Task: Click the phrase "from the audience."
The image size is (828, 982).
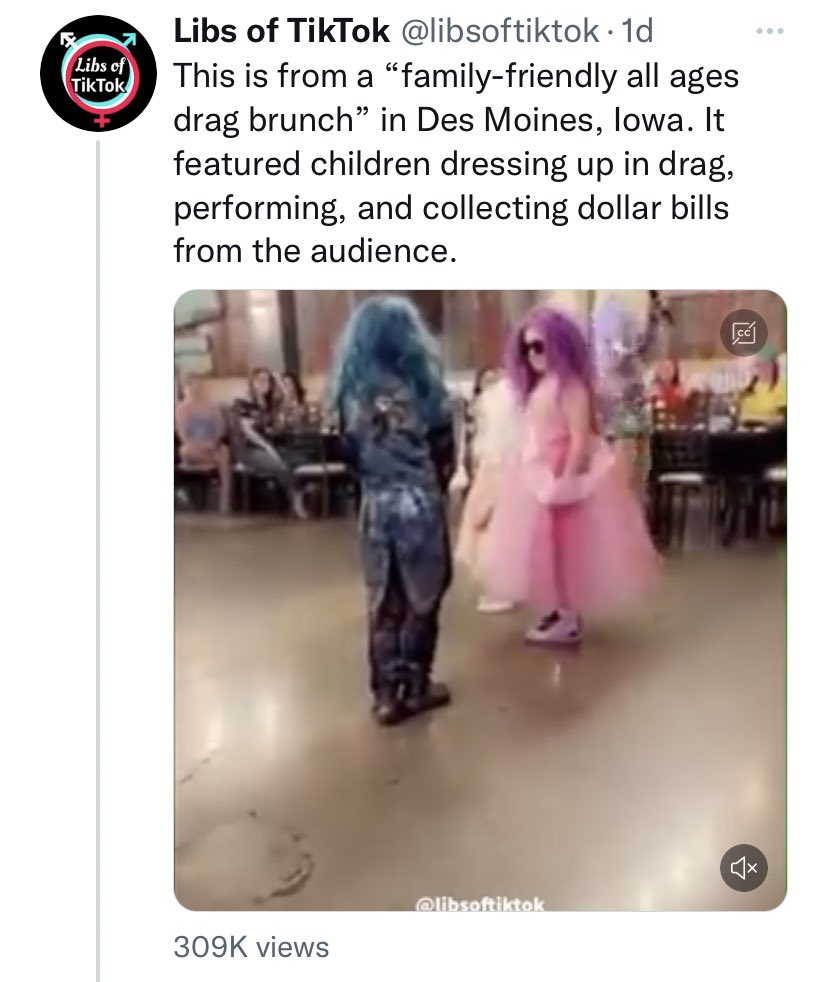Action: (315, 251)
